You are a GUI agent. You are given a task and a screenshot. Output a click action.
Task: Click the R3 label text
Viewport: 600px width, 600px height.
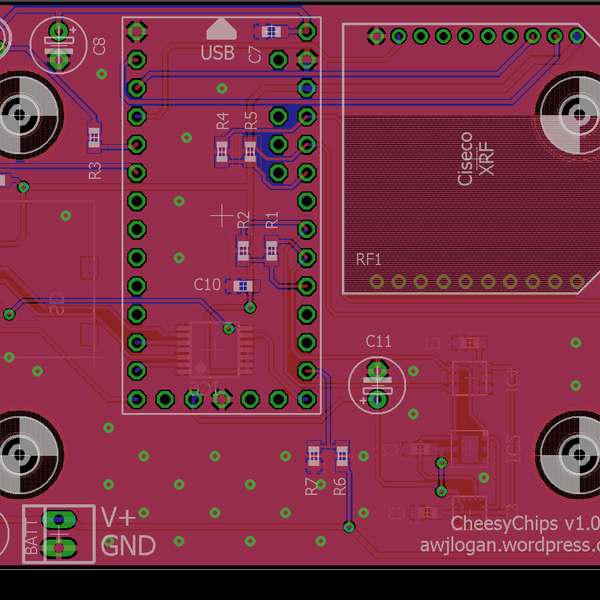(x=95, y=170)
